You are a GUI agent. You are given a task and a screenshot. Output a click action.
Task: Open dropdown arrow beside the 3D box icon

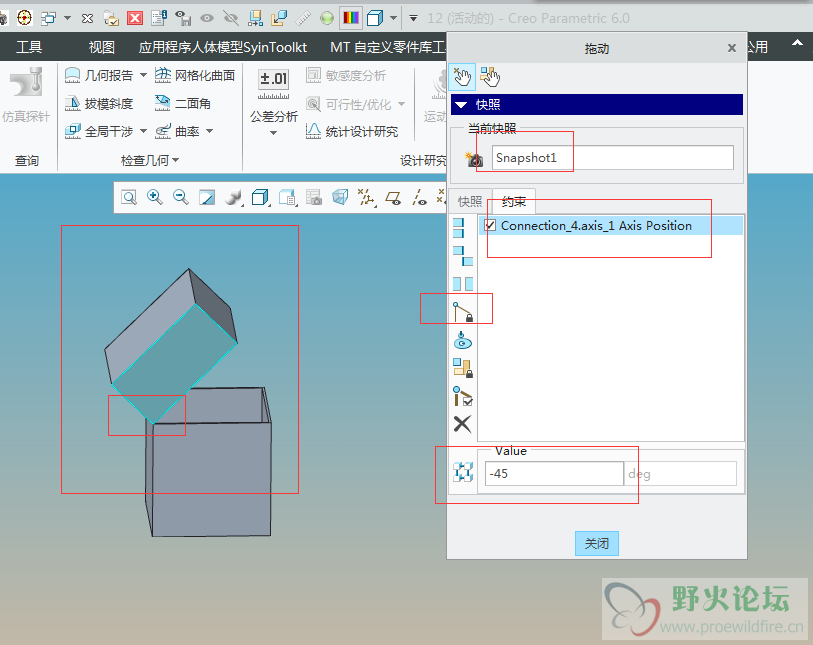tap(394, 18)
